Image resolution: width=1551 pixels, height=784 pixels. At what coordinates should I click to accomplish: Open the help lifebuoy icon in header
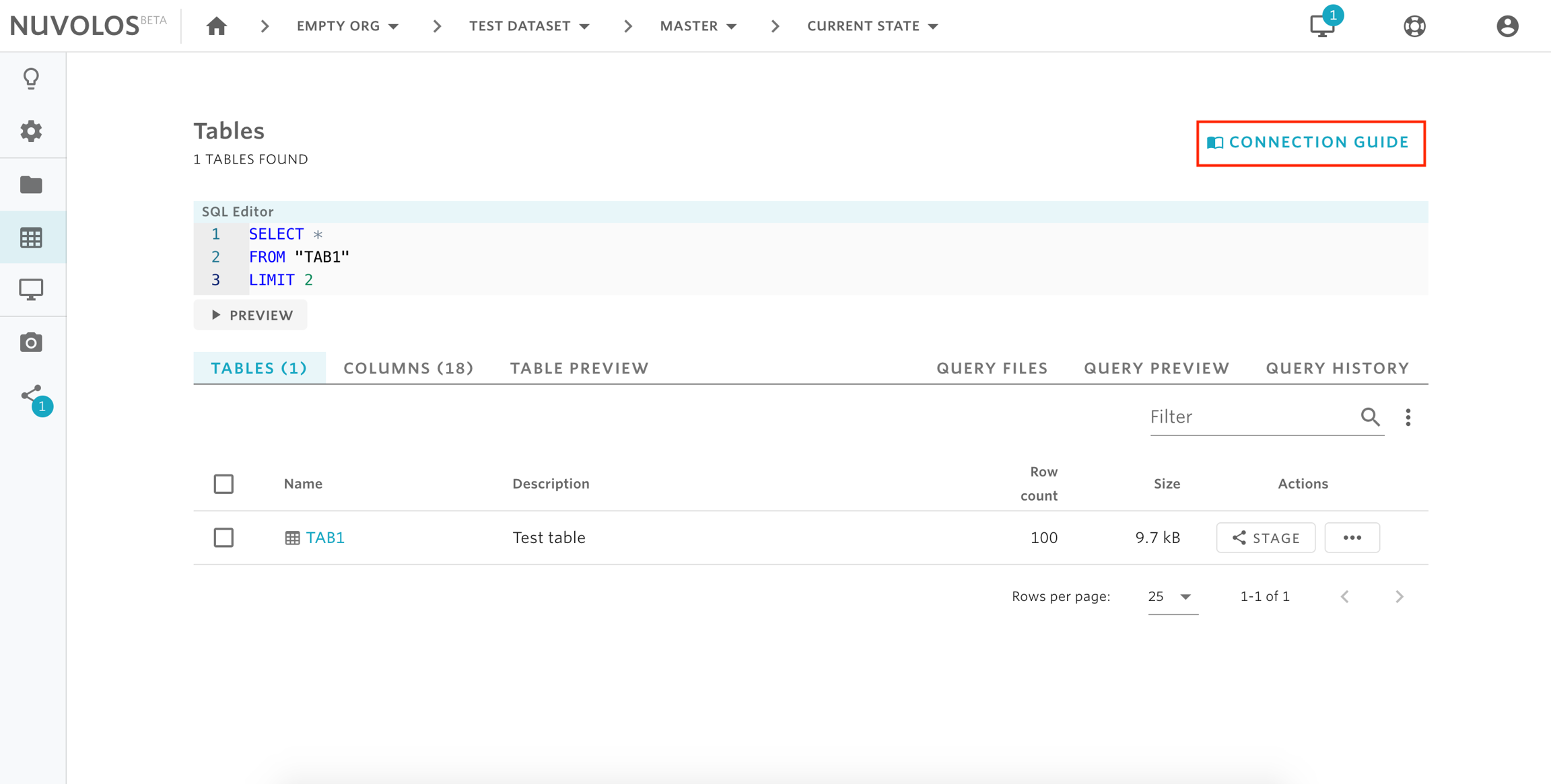point(1414,26)
